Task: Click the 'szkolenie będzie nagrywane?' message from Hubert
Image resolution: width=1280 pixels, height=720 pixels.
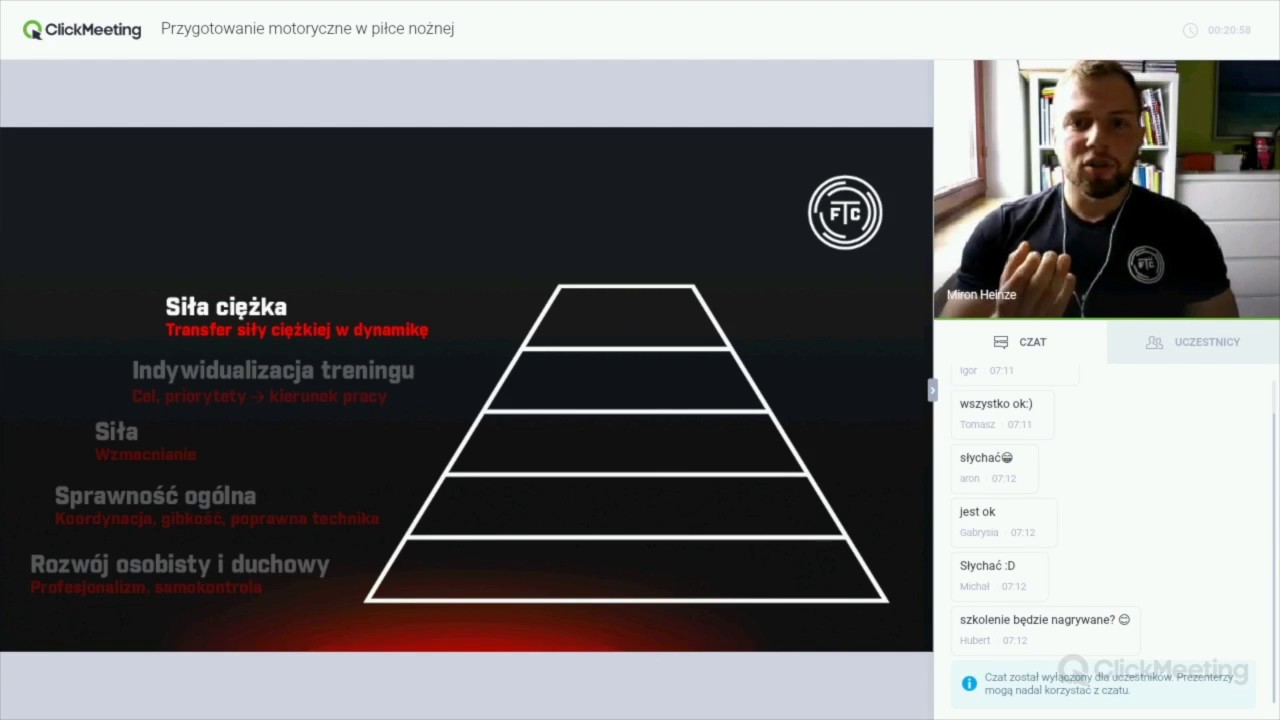Action: click(x=1045, y=629)
